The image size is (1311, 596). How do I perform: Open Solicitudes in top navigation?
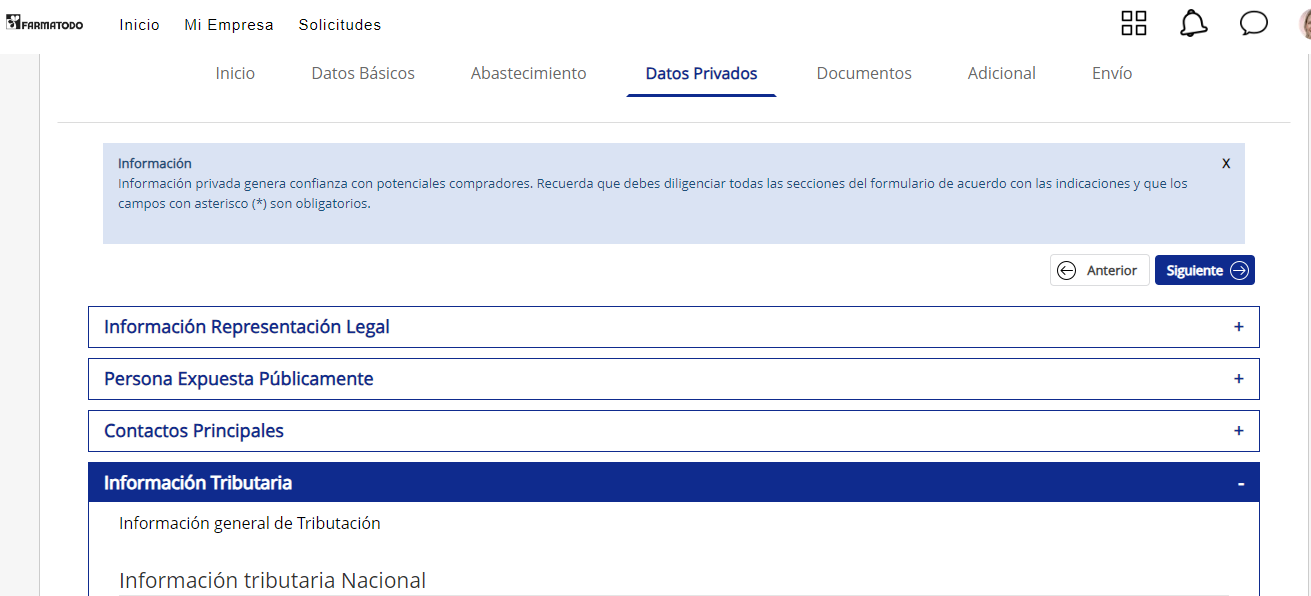(x=339, y=25)
